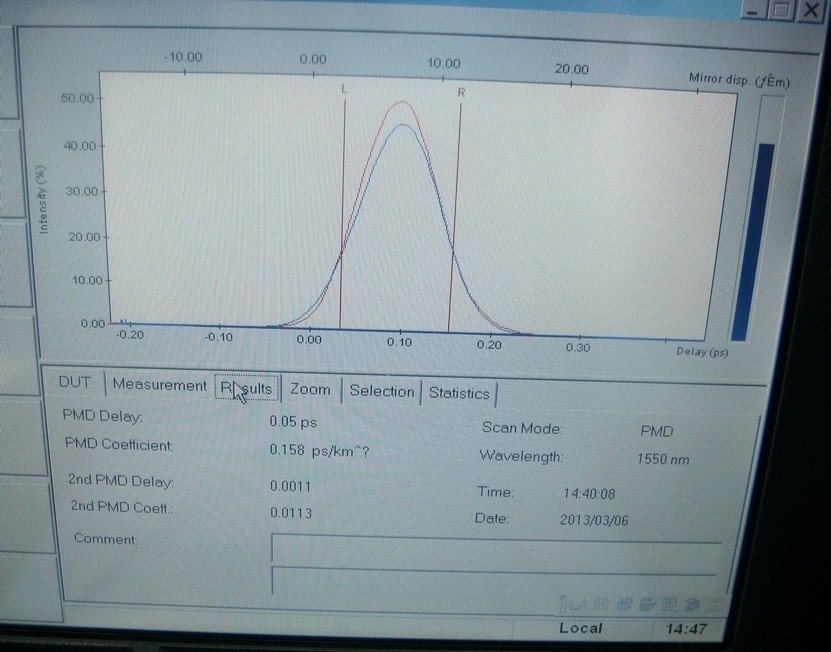Click the blue signal level bar
Viewport: 831px width, 652px height.
(x=753, y=242)
